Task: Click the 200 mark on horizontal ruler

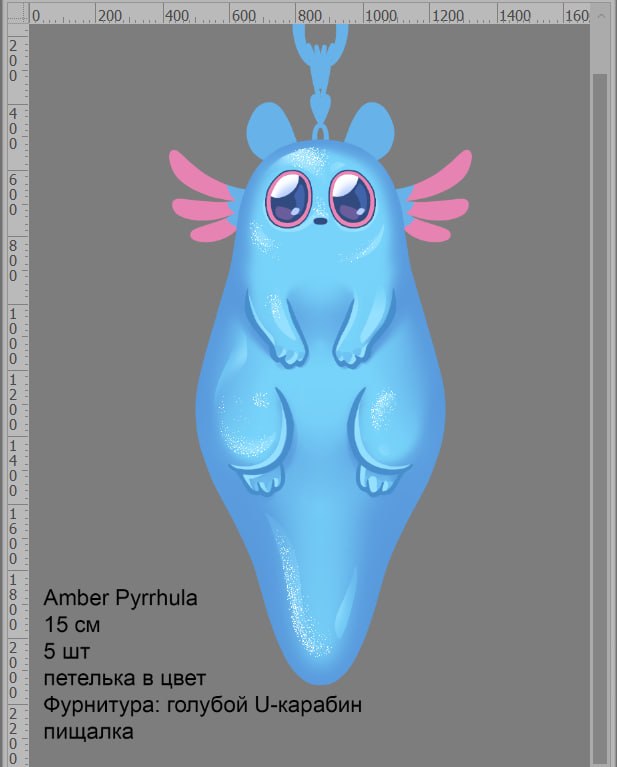Action: tap(109, 16)
